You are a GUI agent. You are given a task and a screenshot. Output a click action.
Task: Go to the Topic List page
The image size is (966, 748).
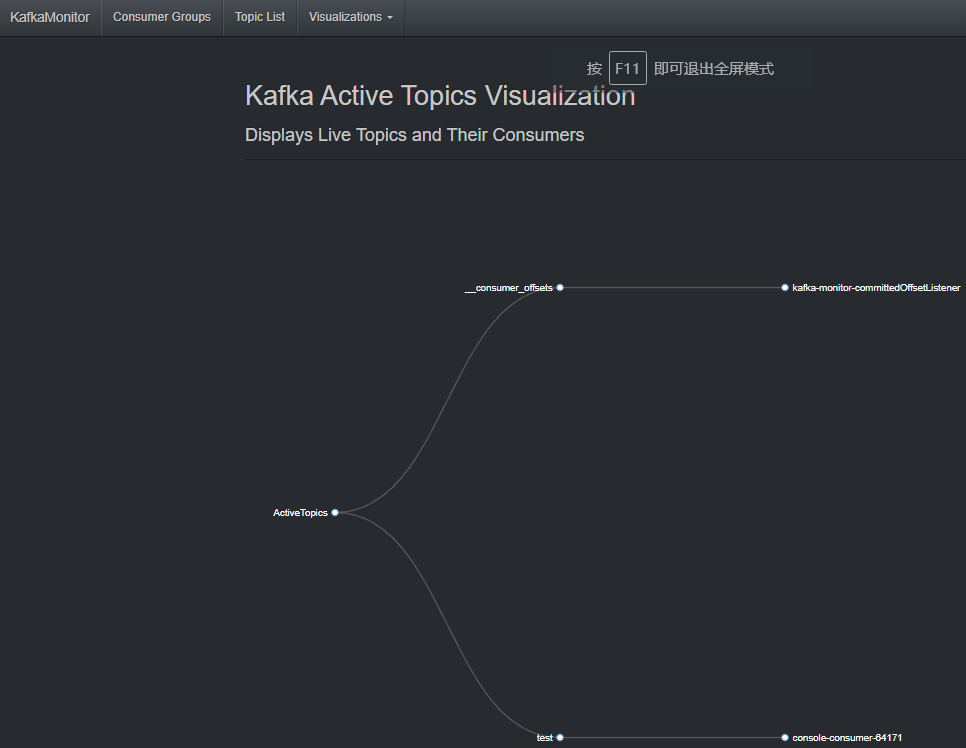(259, 17)
